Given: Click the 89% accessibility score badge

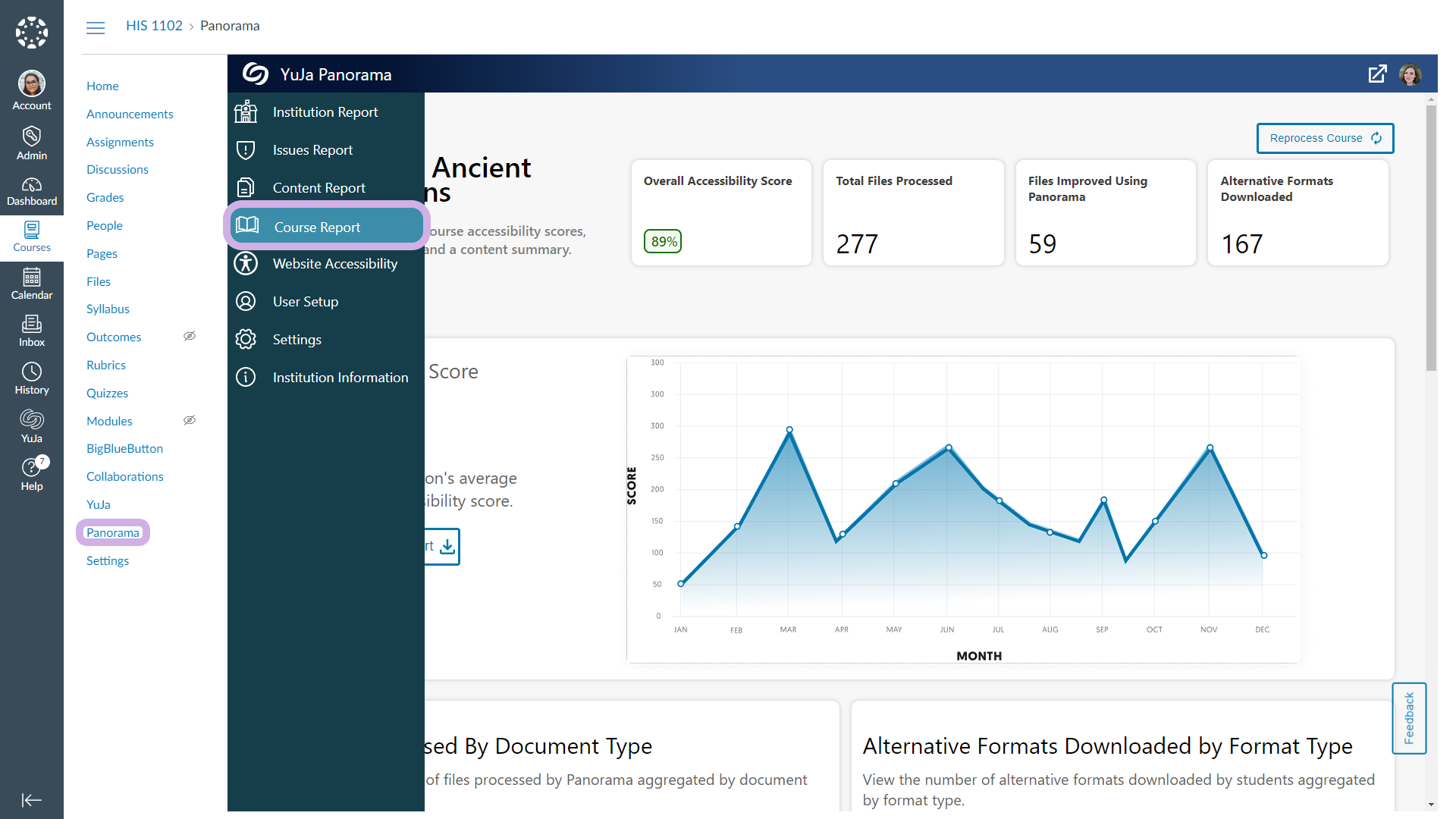Looking at the screenshot, I should [663, 241].
